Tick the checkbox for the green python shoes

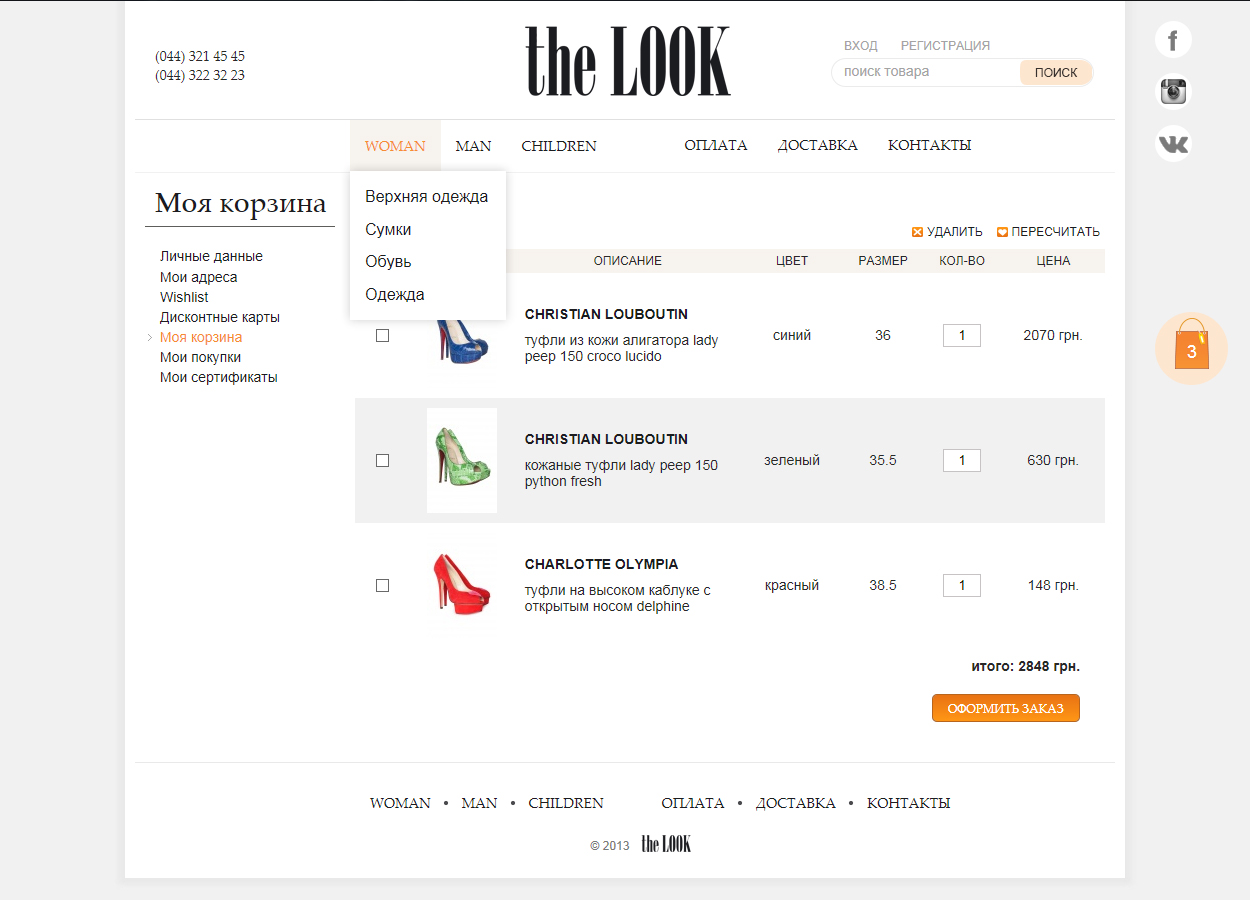point(382,461)
